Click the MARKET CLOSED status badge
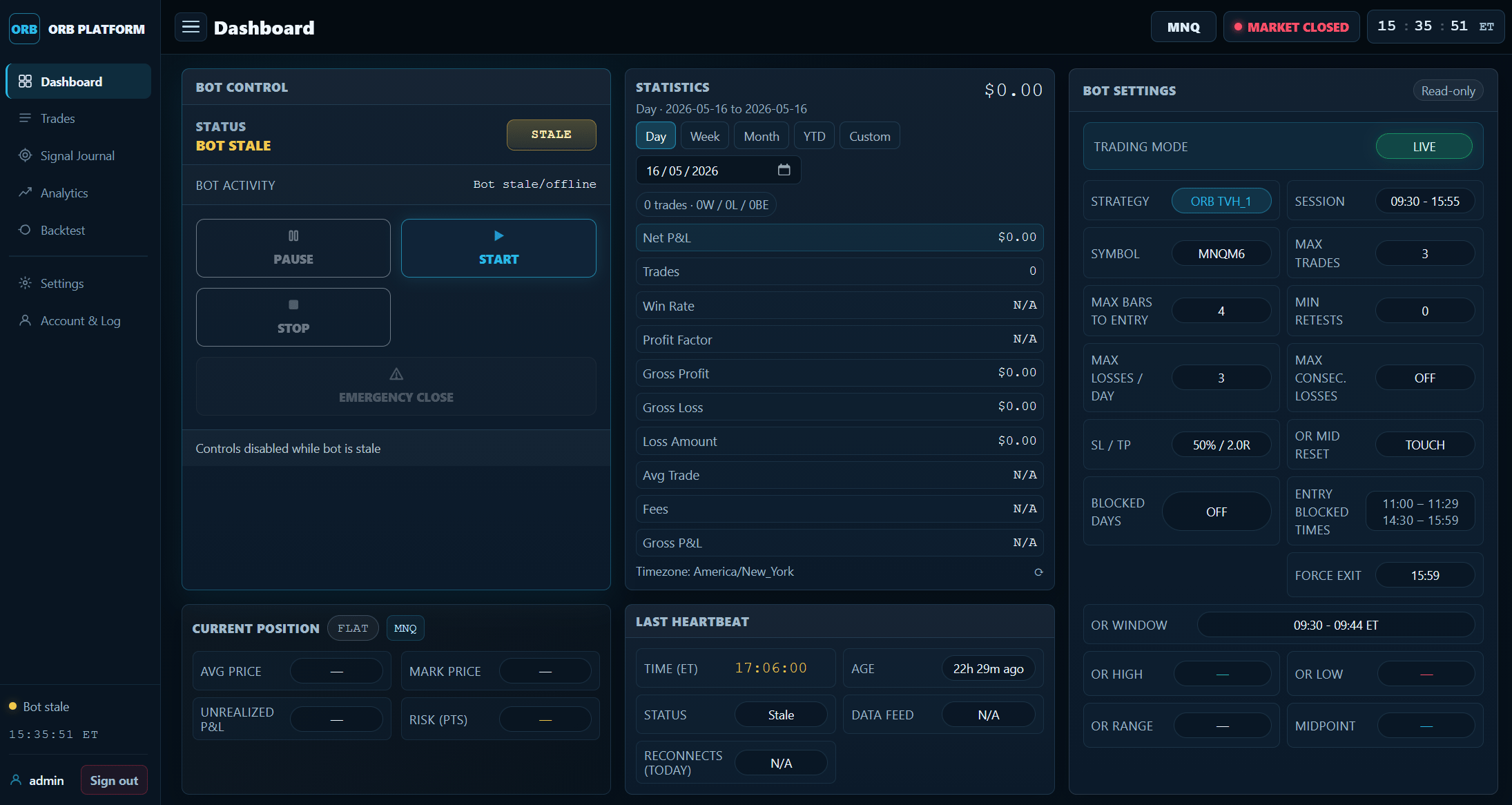Screen dimensions: 1512x805 click(1291, 27)
